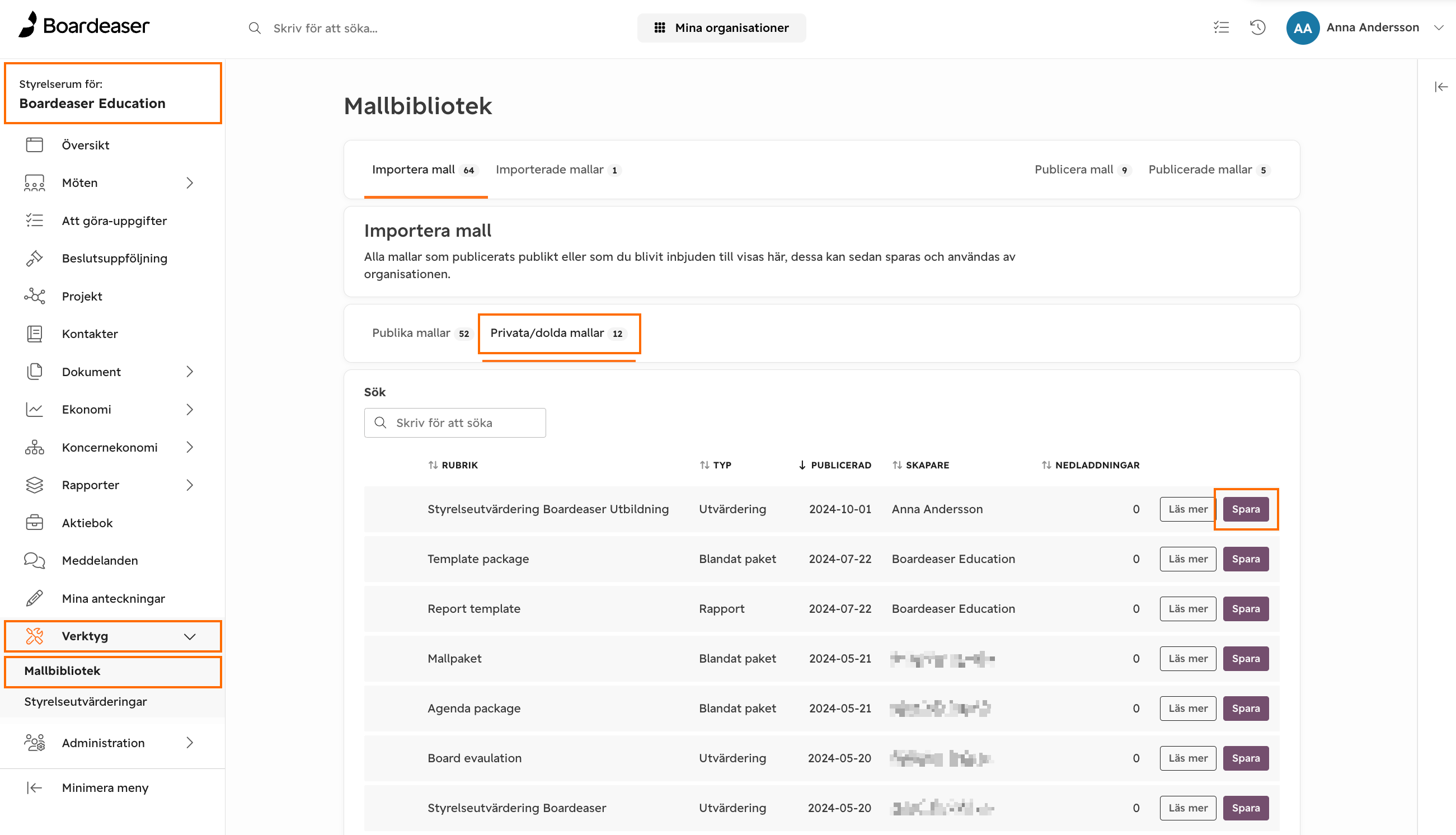
Task: Click the Att göra-uppgifter list icon
Action: (x=34, y=221)
